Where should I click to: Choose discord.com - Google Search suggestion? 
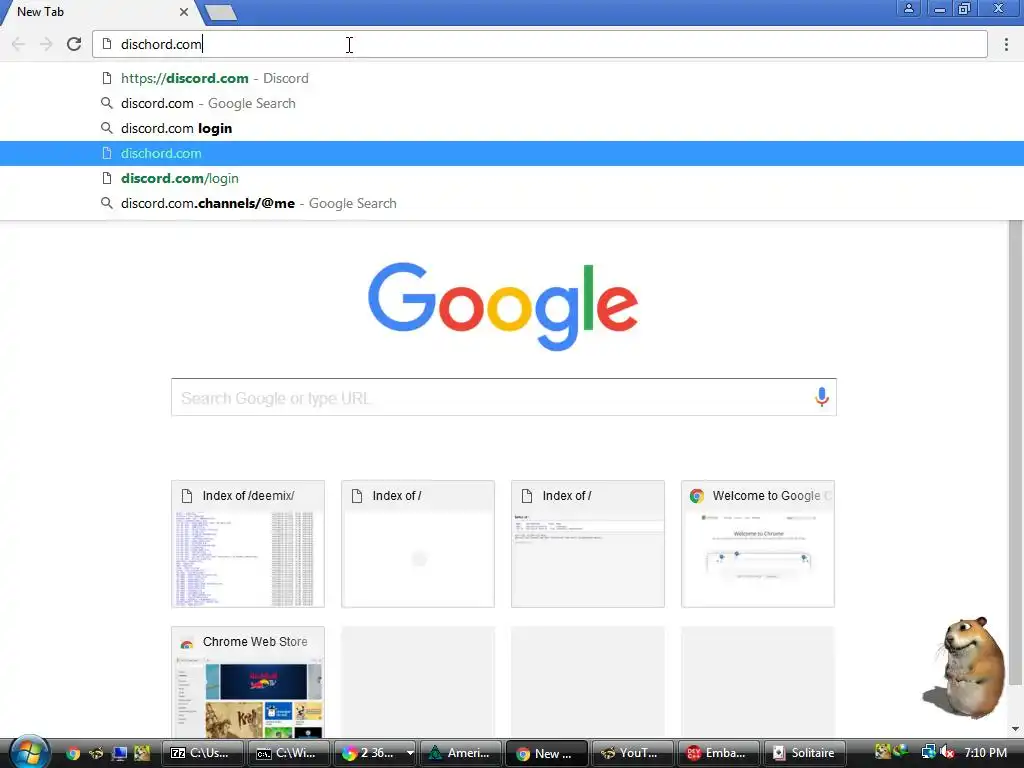[512, 103]
